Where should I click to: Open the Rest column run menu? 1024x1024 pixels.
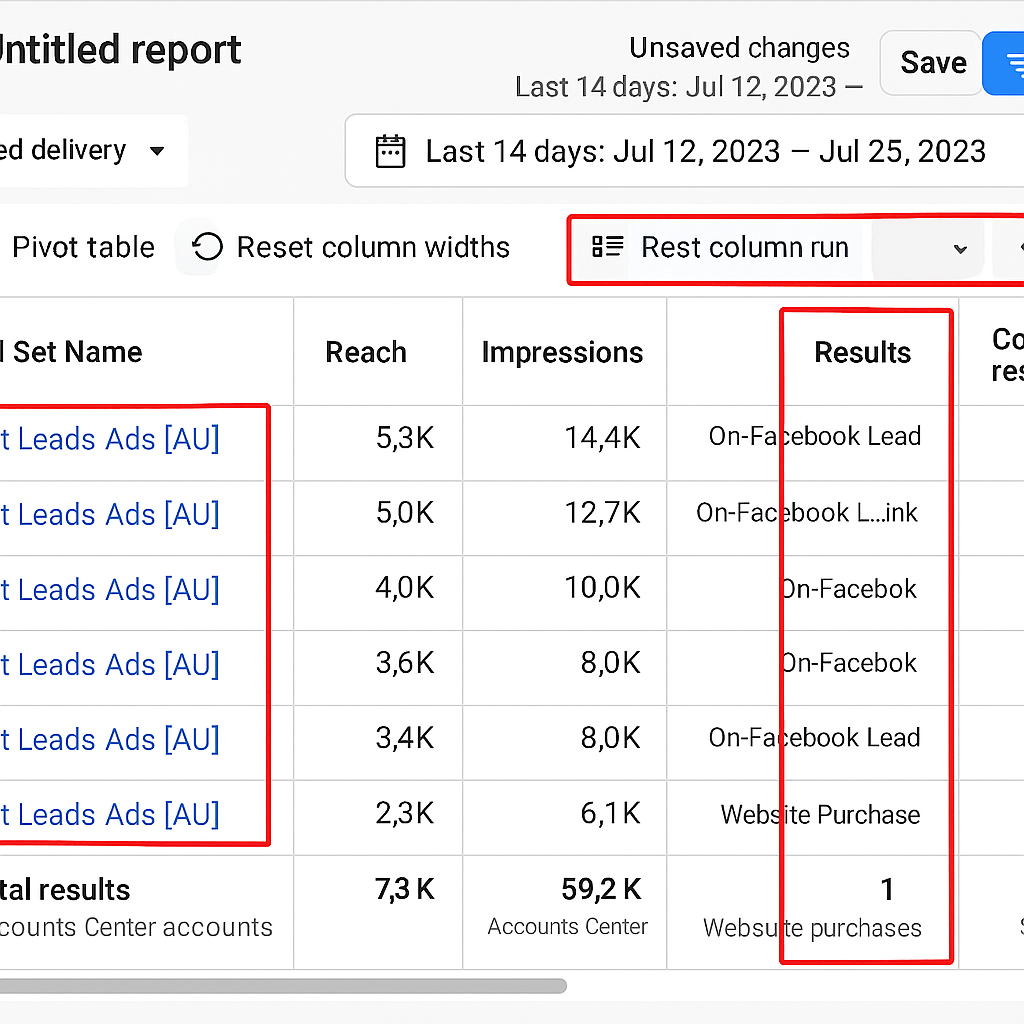pyautogui.click(x=744, y=248)
